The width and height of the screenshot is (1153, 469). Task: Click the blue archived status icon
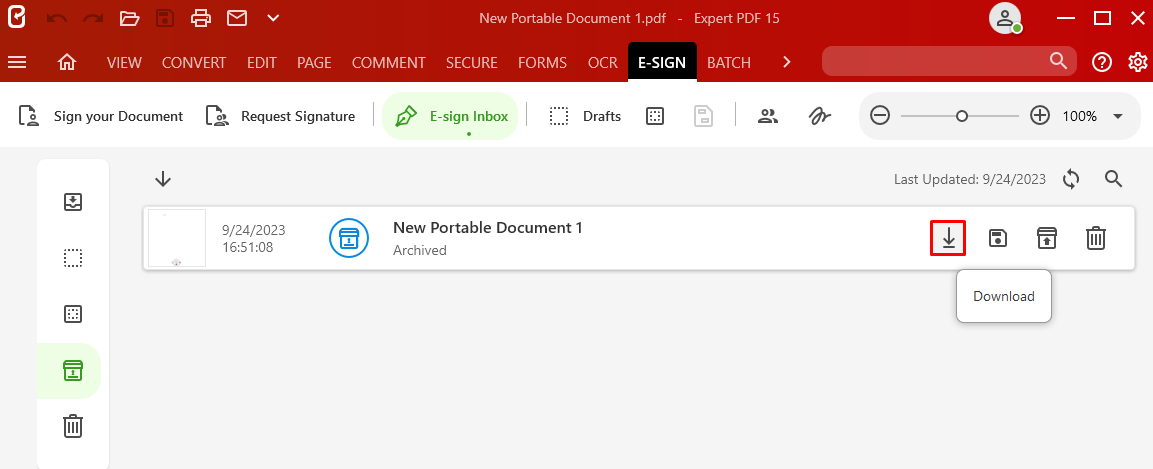click(348, 238)
